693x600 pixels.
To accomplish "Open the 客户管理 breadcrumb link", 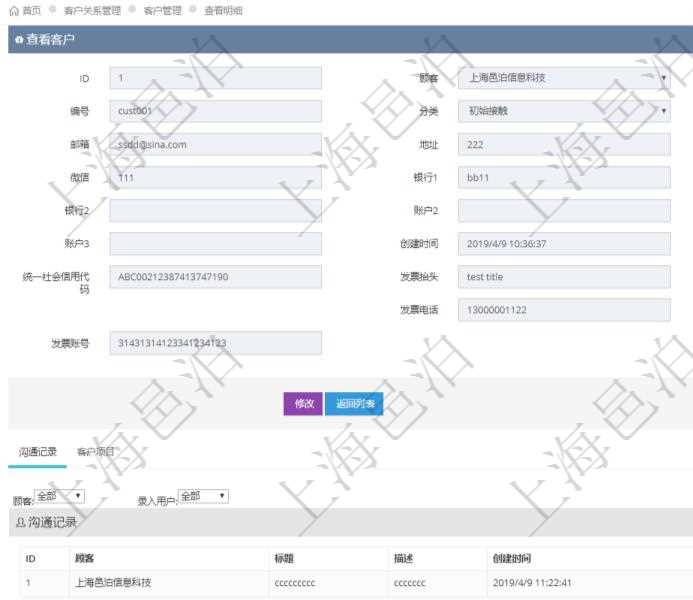I will (163, 11).
